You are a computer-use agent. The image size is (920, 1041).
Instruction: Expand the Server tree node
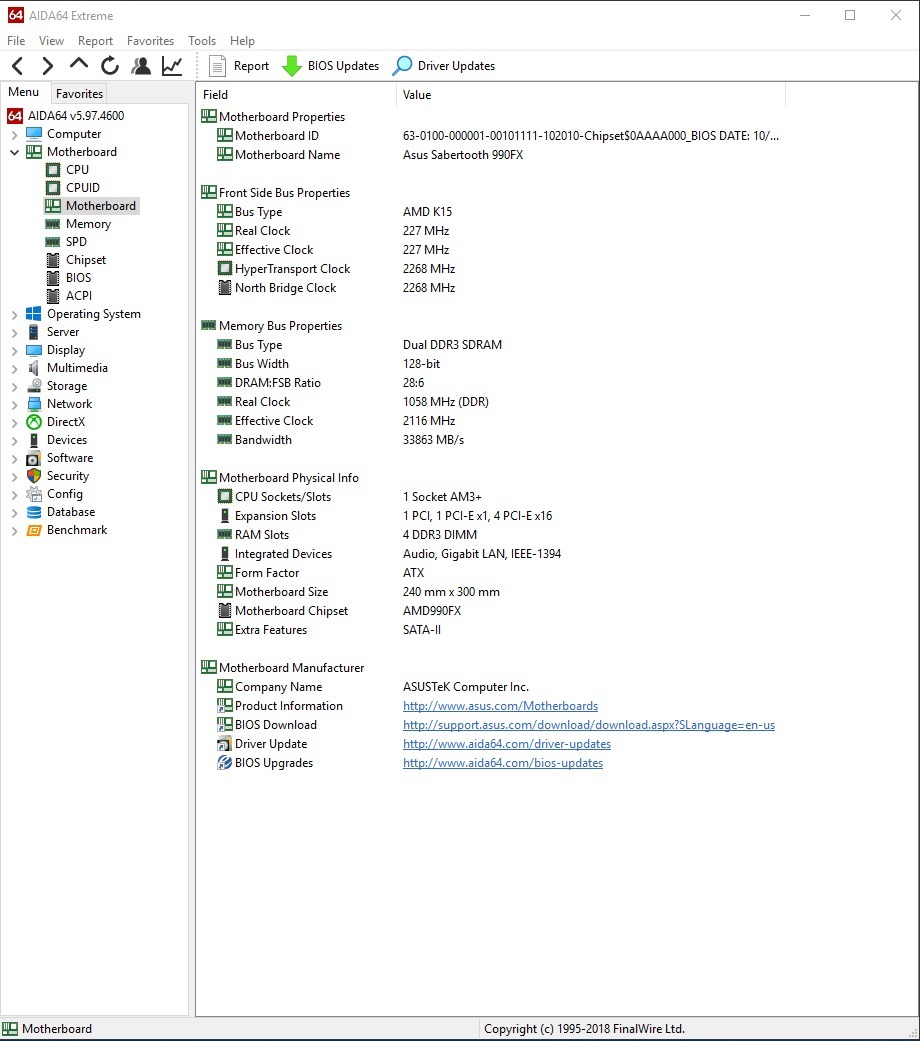pos(14,332)
